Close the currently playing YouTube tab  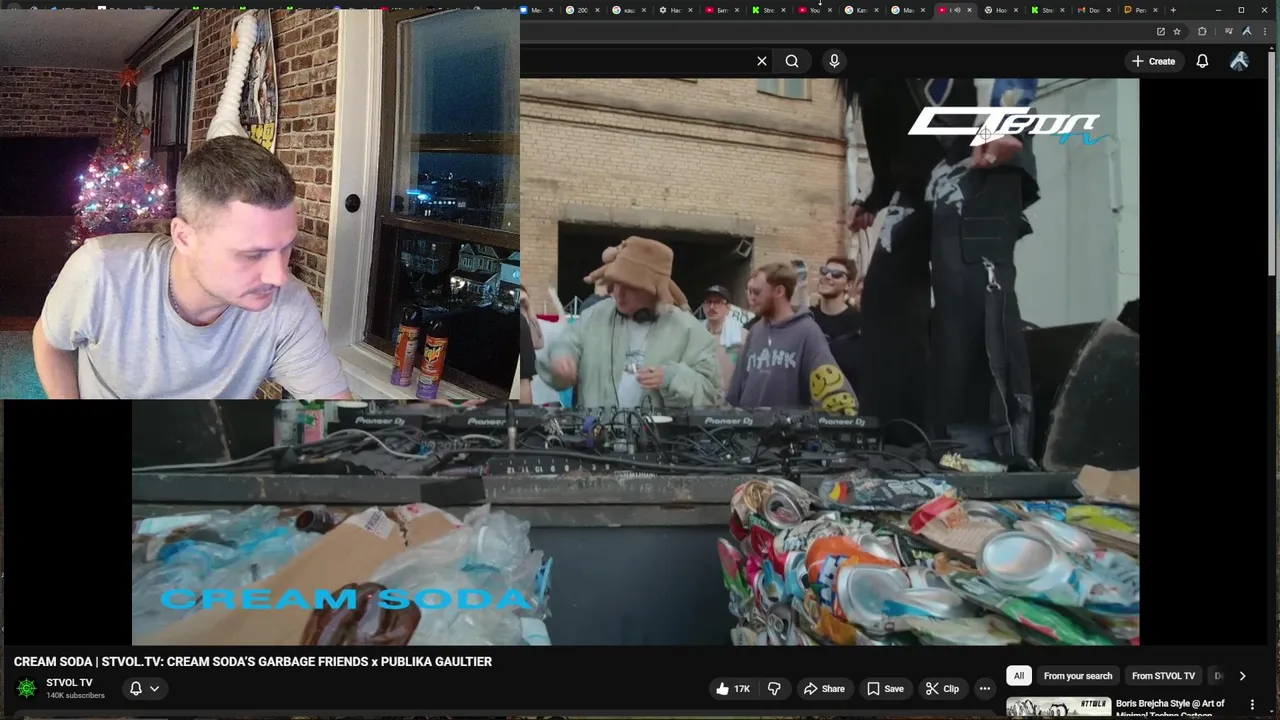pos(969,10)
